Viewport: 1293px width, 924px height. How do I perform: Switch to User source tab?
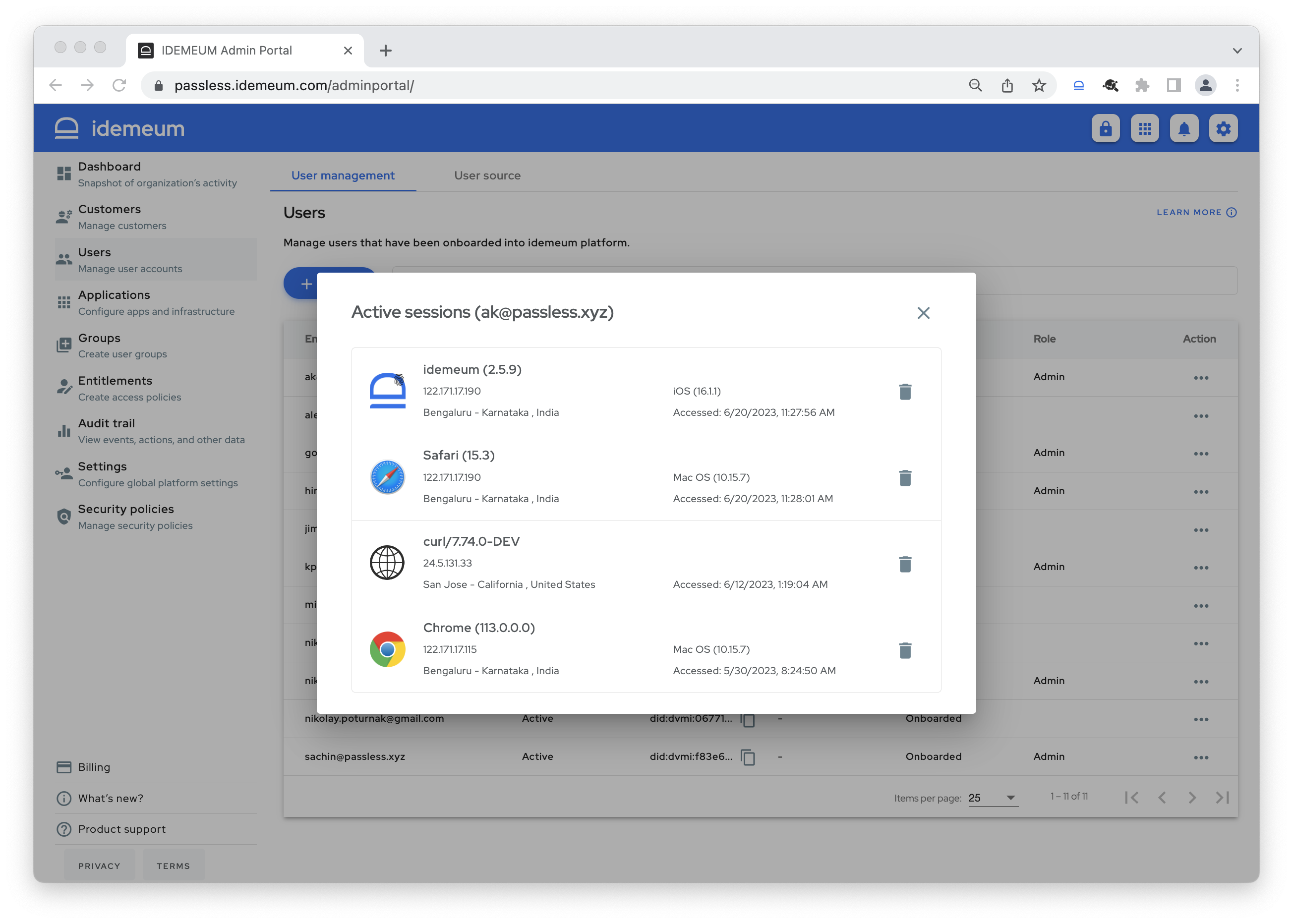(487, 175)
